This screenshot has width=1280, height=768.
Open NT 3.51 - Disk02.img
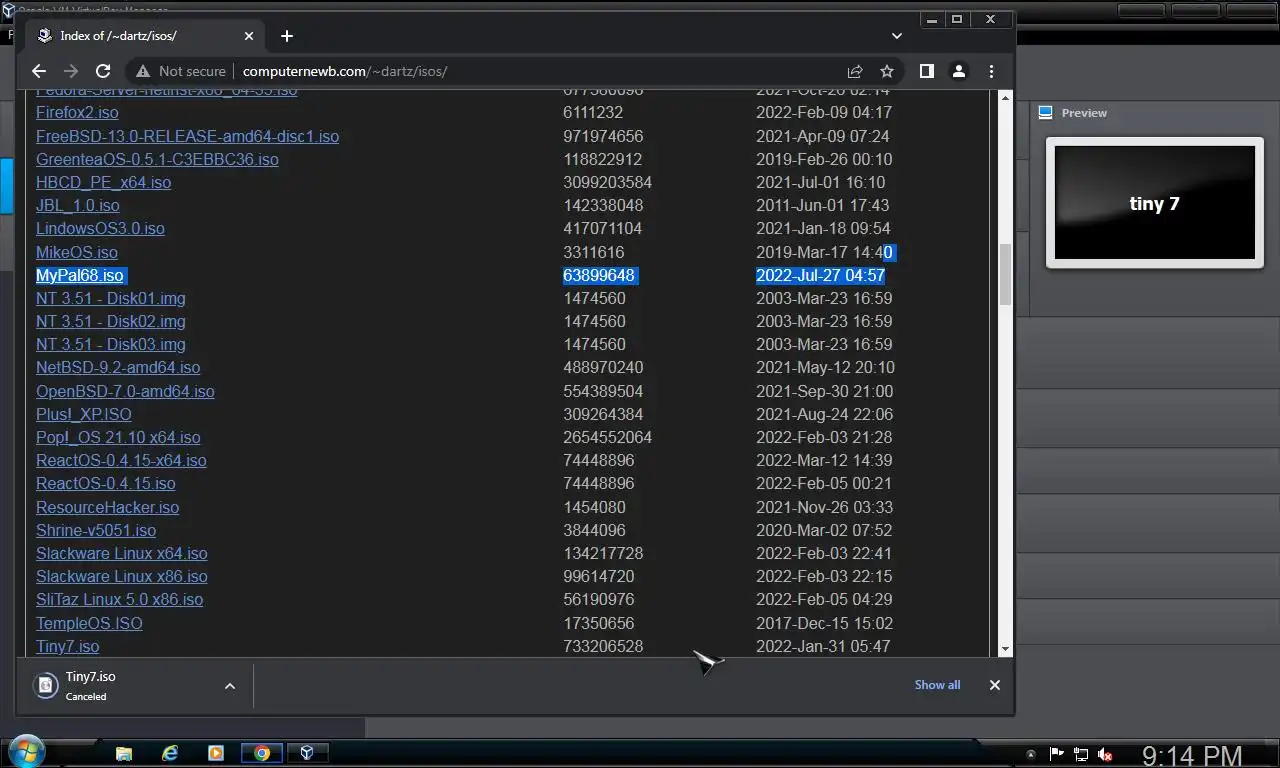click(110, 321)
